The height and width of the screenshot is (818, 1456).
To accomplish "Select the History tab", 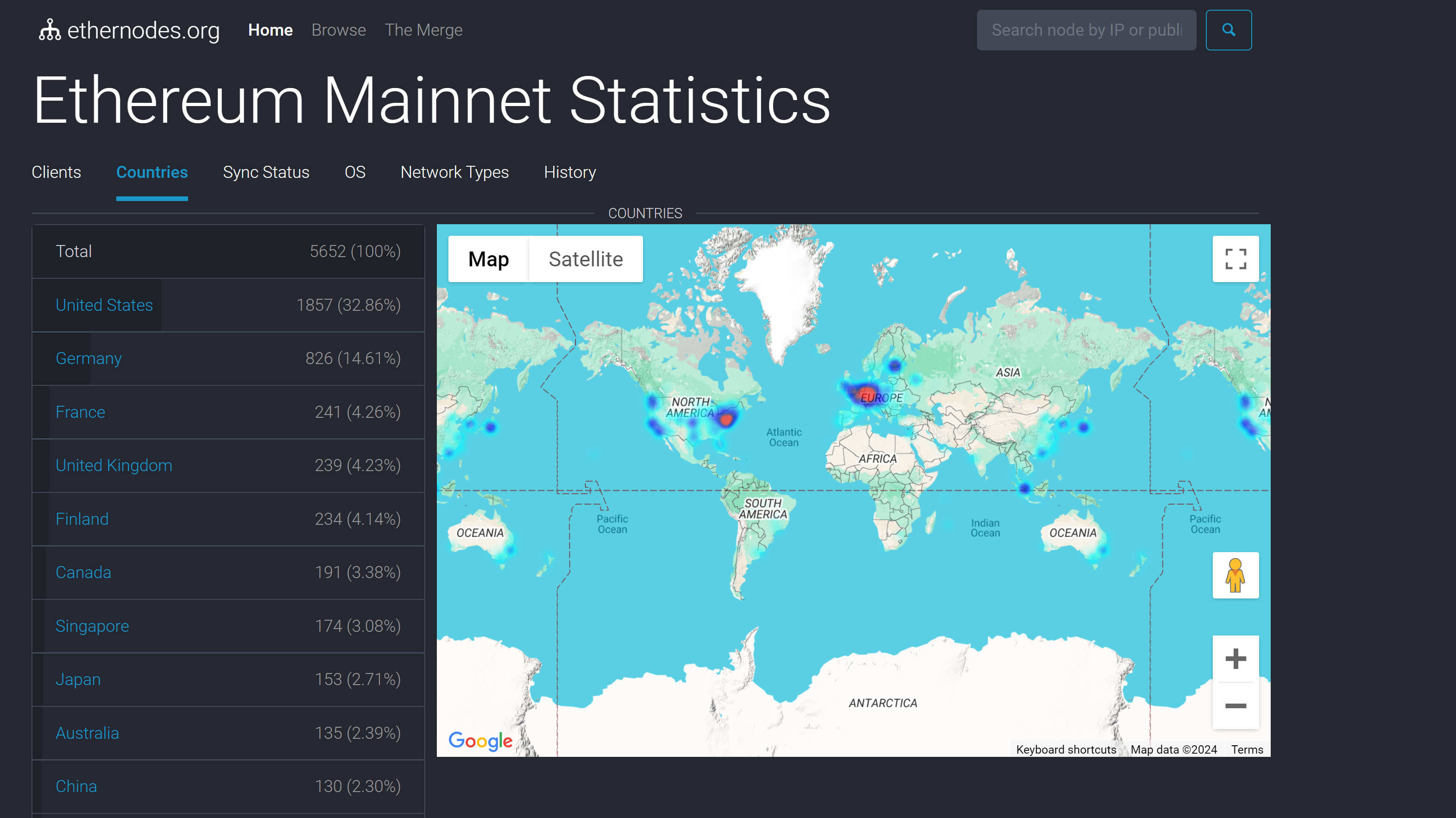I will [x=570, y=172].
